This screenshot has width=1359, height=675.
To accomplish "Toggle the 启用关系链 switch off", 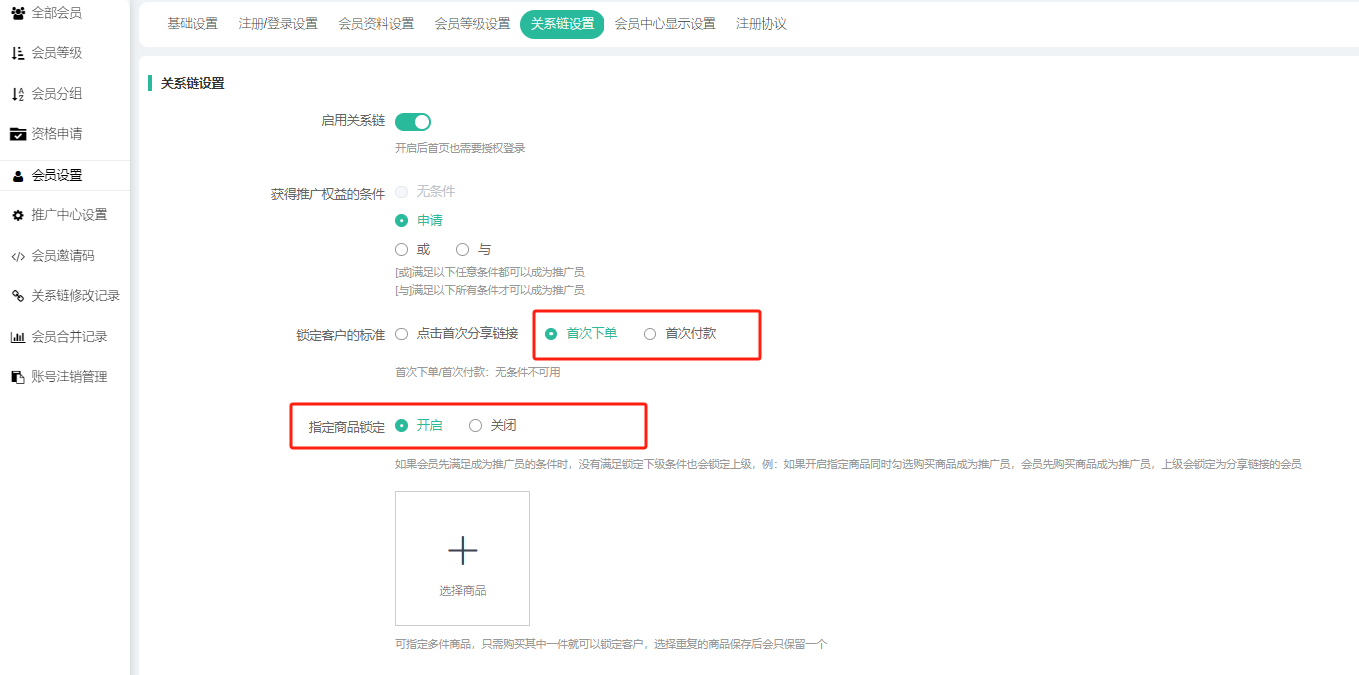I will click(x=412, y=122).
